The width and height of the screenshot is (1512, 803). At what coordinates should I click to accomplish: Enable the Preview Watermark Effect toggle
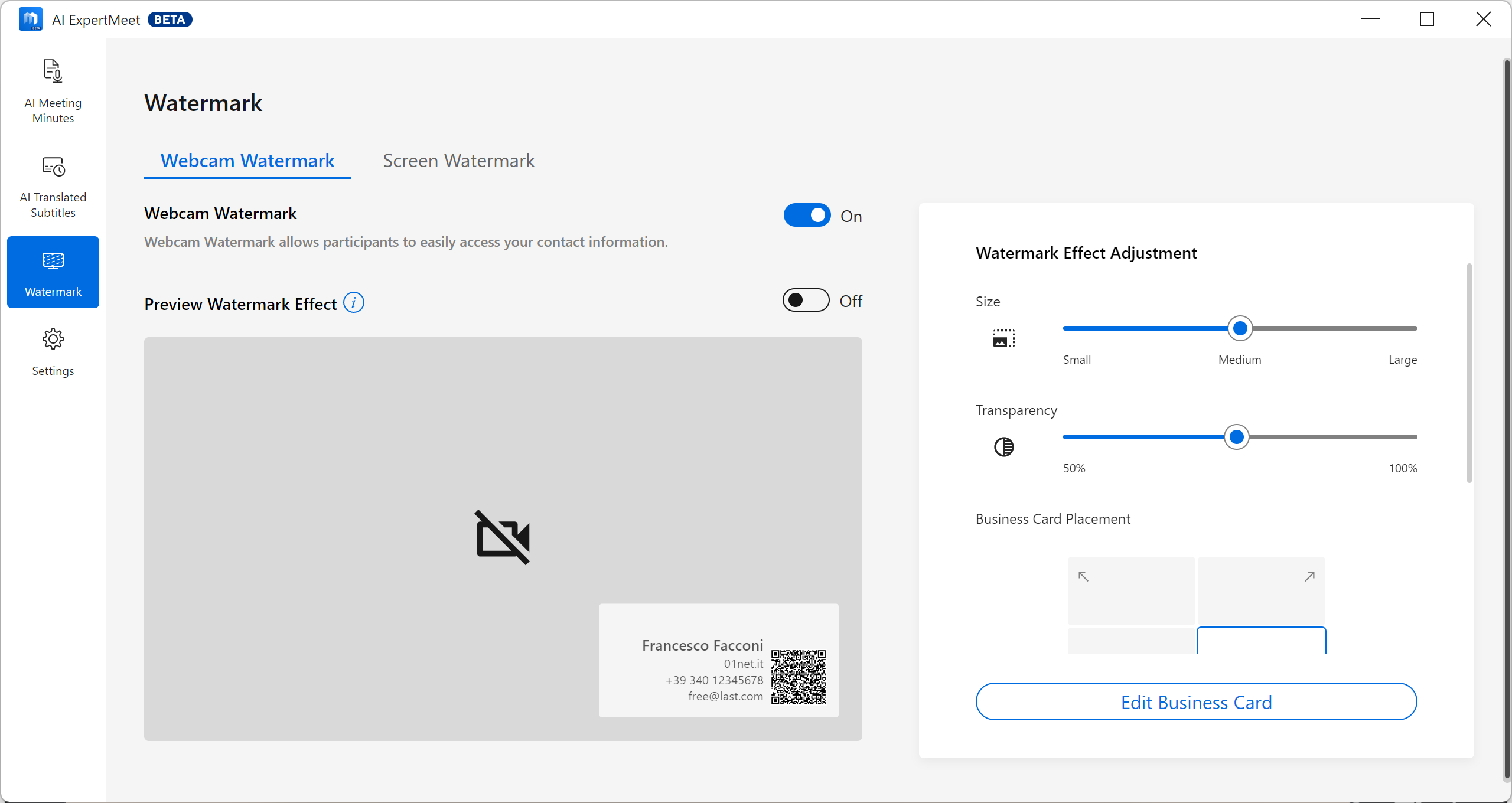click(x=806, y=301)
